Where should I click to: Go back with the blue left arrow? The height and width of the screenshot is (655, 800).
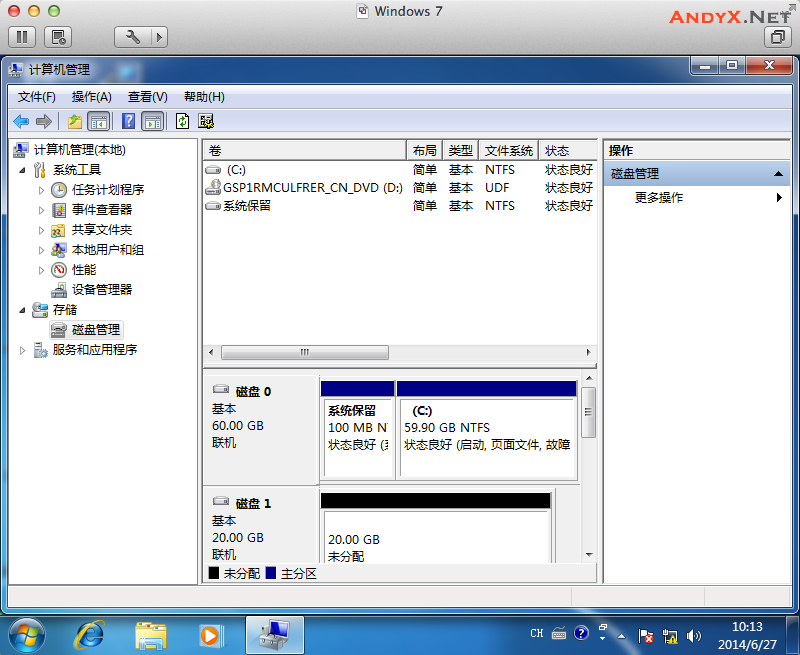[x=21, y=121]
